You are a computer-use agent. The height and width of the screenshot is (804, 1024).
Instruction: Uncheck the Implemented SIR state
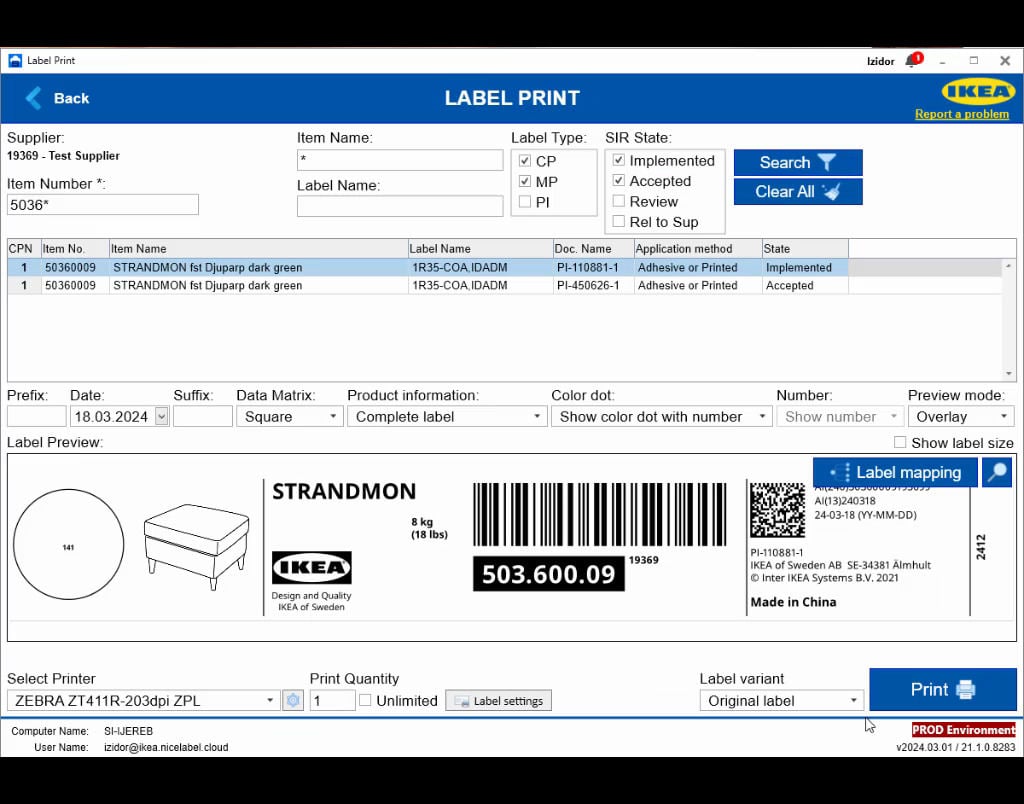(618, 160)
